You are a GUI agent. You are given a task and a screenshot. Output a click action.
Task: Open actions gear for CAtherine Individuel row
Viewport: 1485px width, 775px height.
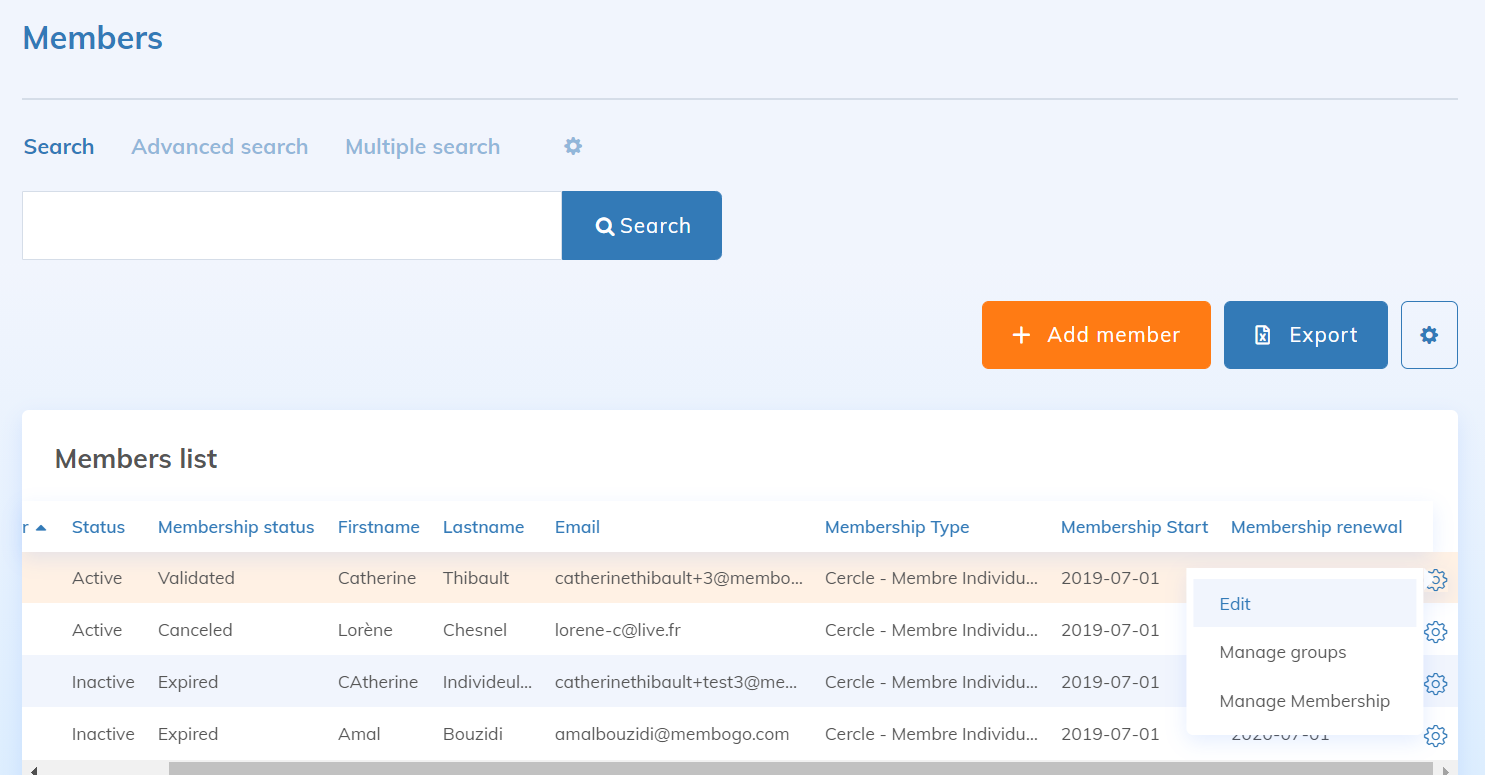(x=1435, y=684)
